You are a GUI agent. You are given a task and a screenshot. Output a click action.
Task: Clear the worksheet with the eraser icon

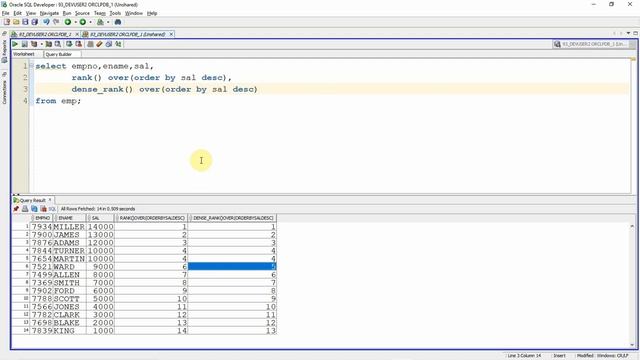pyautogui.click(x=99, y=44)
